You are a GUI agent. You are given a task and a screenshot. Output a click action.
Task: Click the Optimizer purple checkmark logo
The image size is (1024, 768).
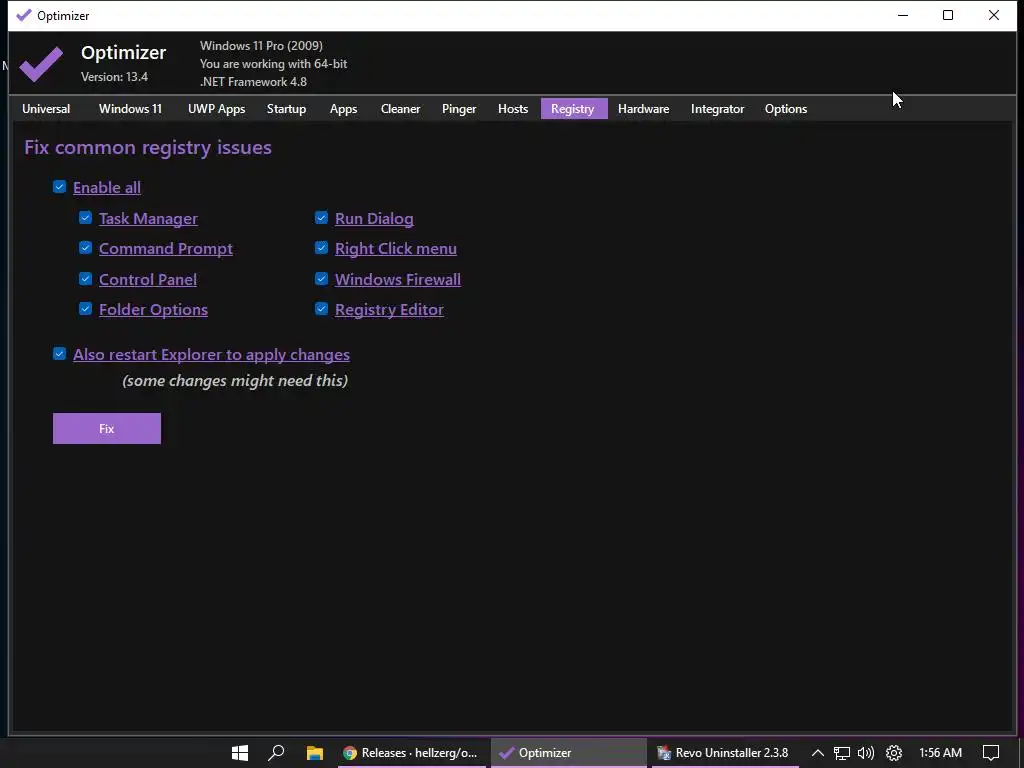[41, 64]
